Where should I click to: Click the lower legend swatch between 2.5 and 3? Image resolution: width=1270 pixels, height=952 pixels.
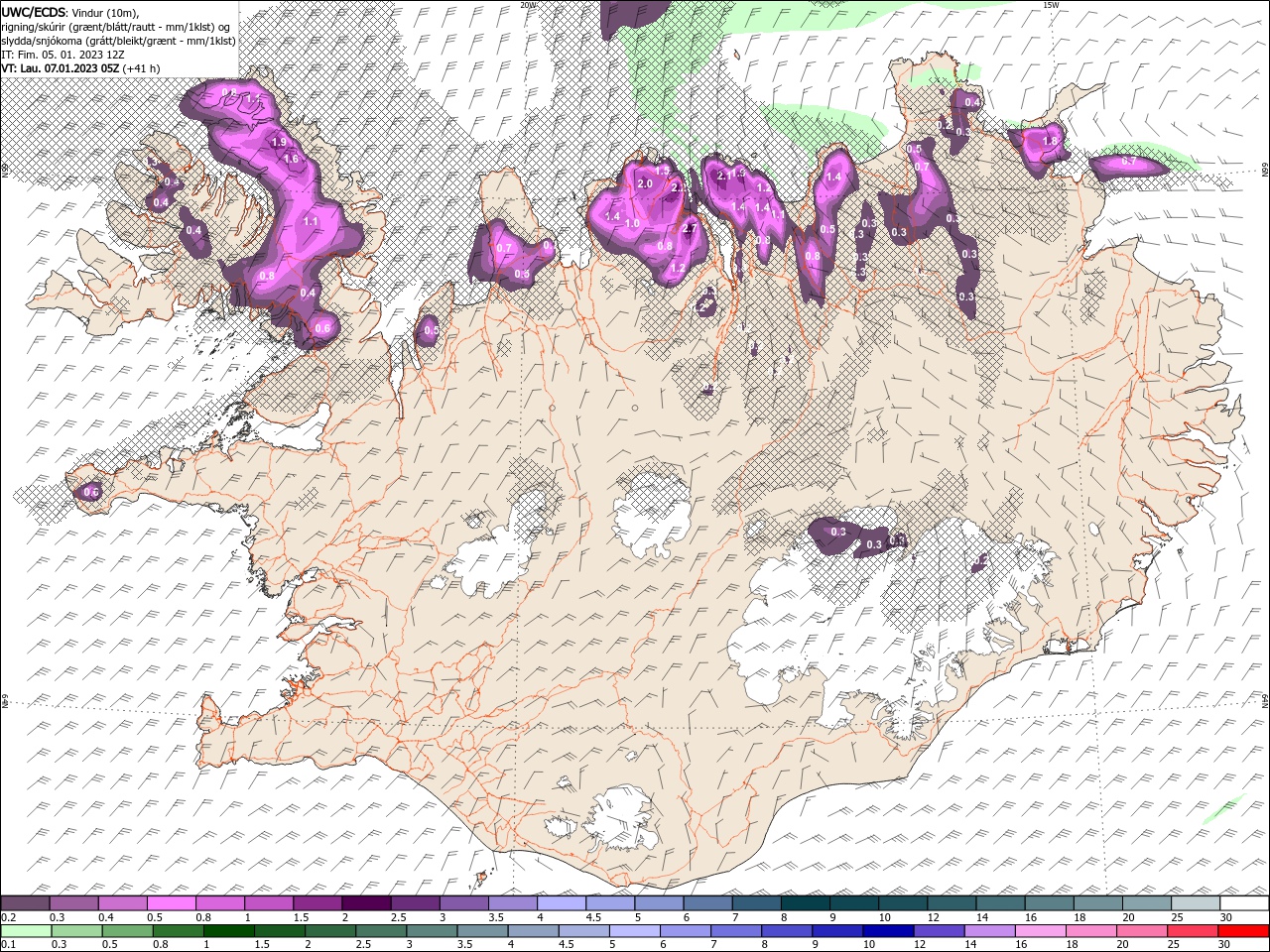(x=381, y=931)
